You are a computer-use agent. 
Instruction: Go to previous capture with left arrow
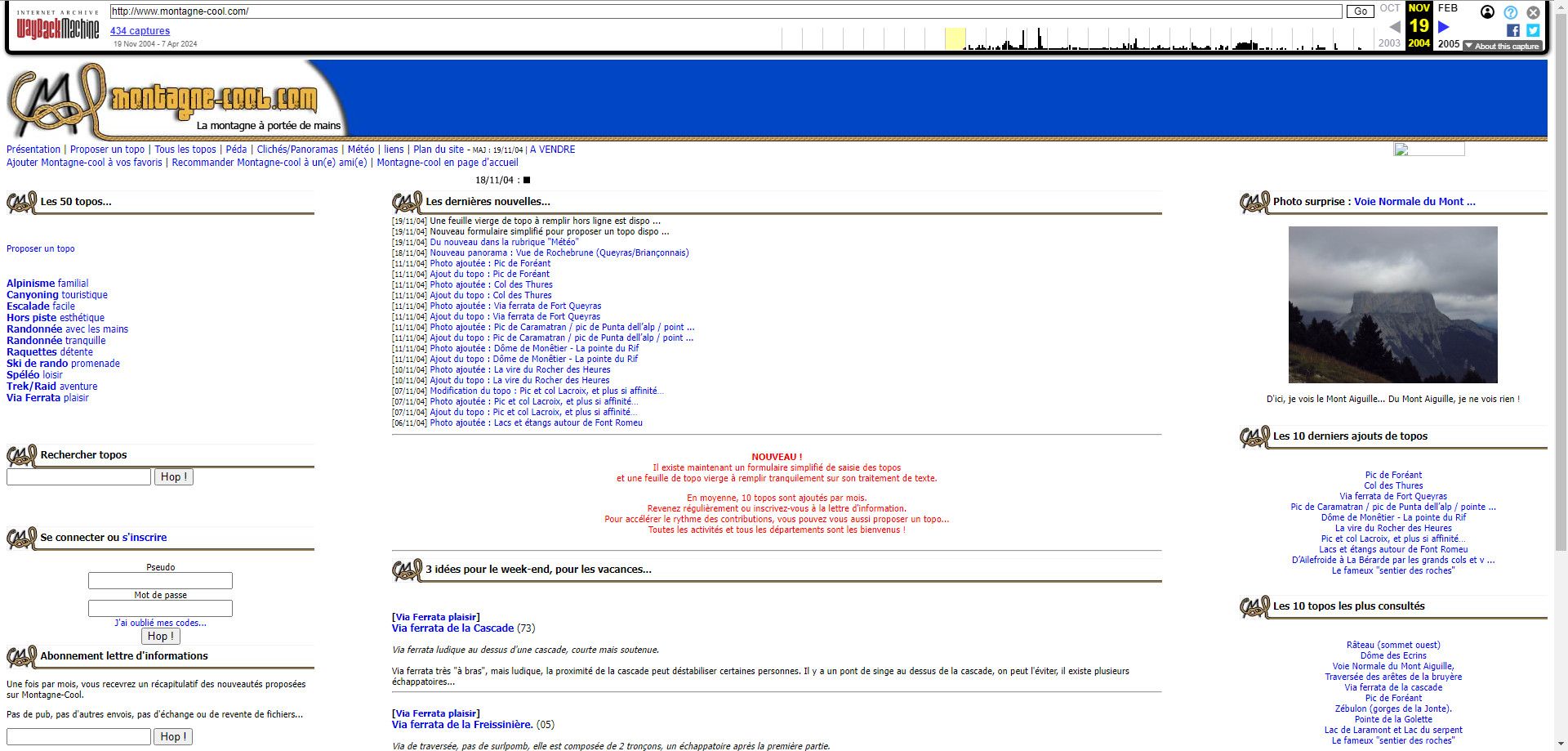[1395, 27]
